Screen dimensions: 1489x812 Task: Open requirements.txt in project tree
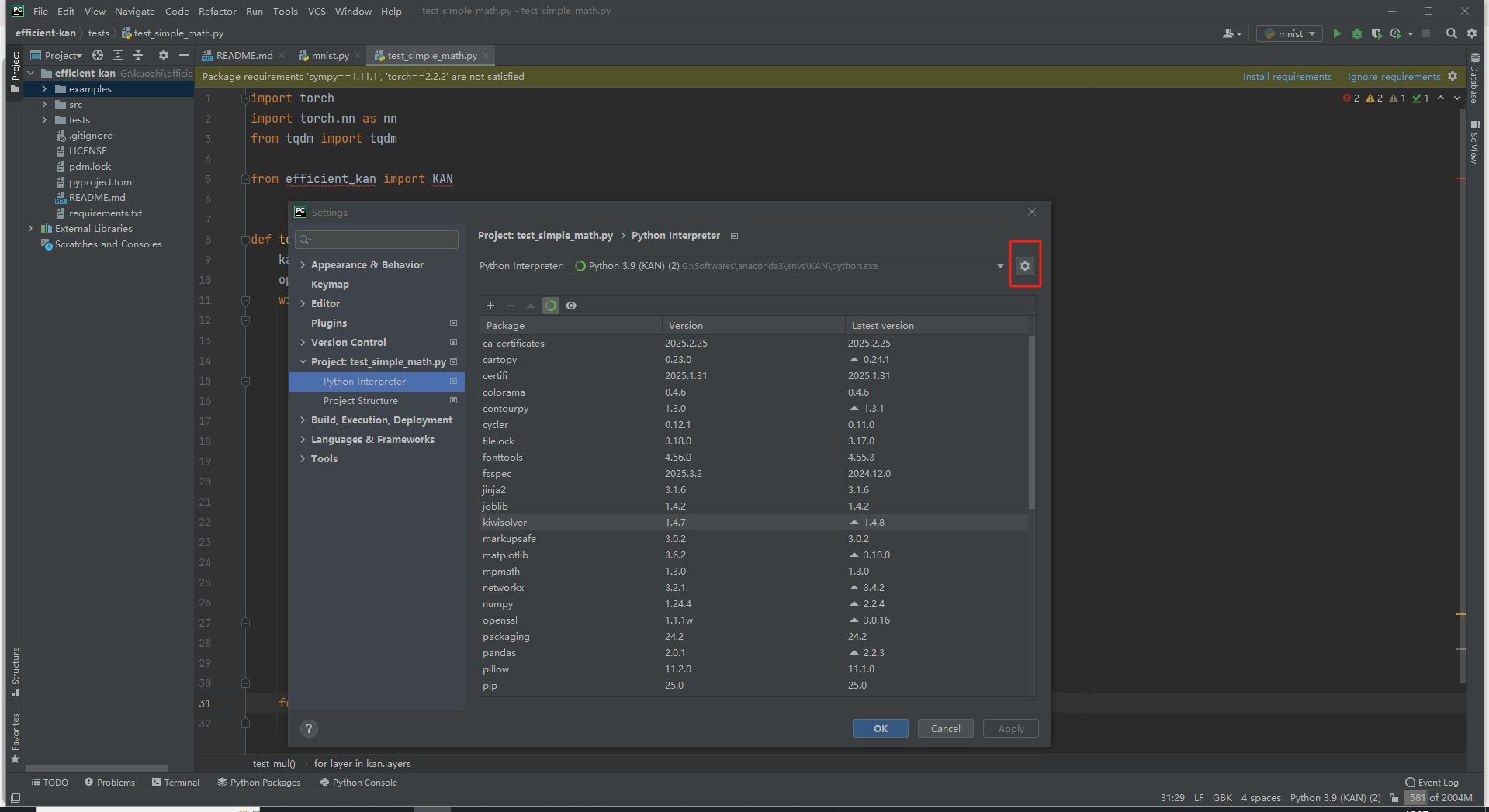coord(105,213)
